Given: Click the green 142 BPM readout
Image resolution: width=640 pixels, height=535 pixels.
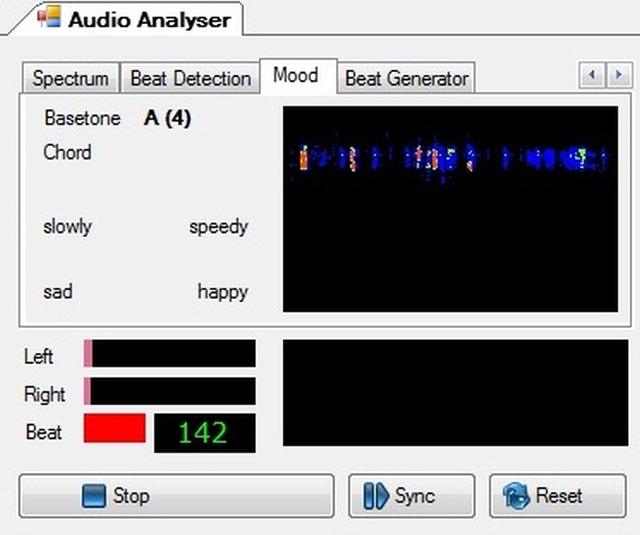Looking at the screenshot, I should pyautogui.click(x=204, y=433).
